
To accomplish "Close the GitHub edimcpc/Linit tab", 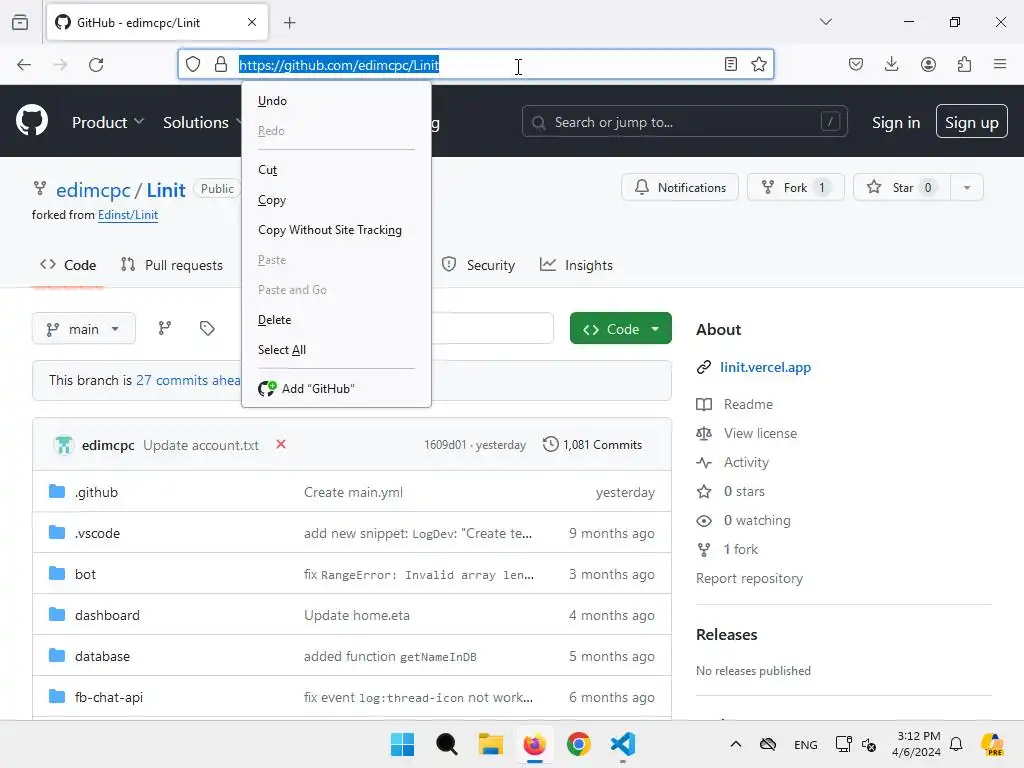I will click(252, 22).
